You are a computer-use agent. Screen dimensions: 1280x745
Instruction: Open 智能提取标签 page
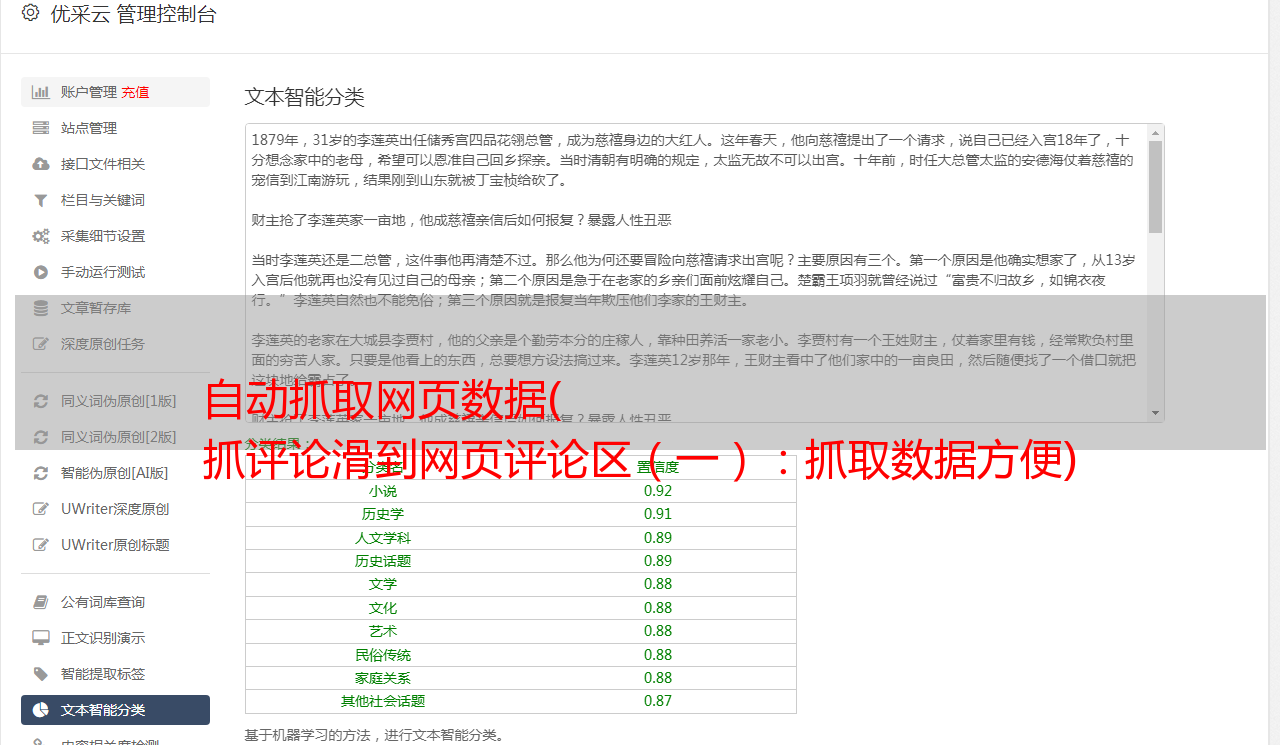click(x=115, y=674)
